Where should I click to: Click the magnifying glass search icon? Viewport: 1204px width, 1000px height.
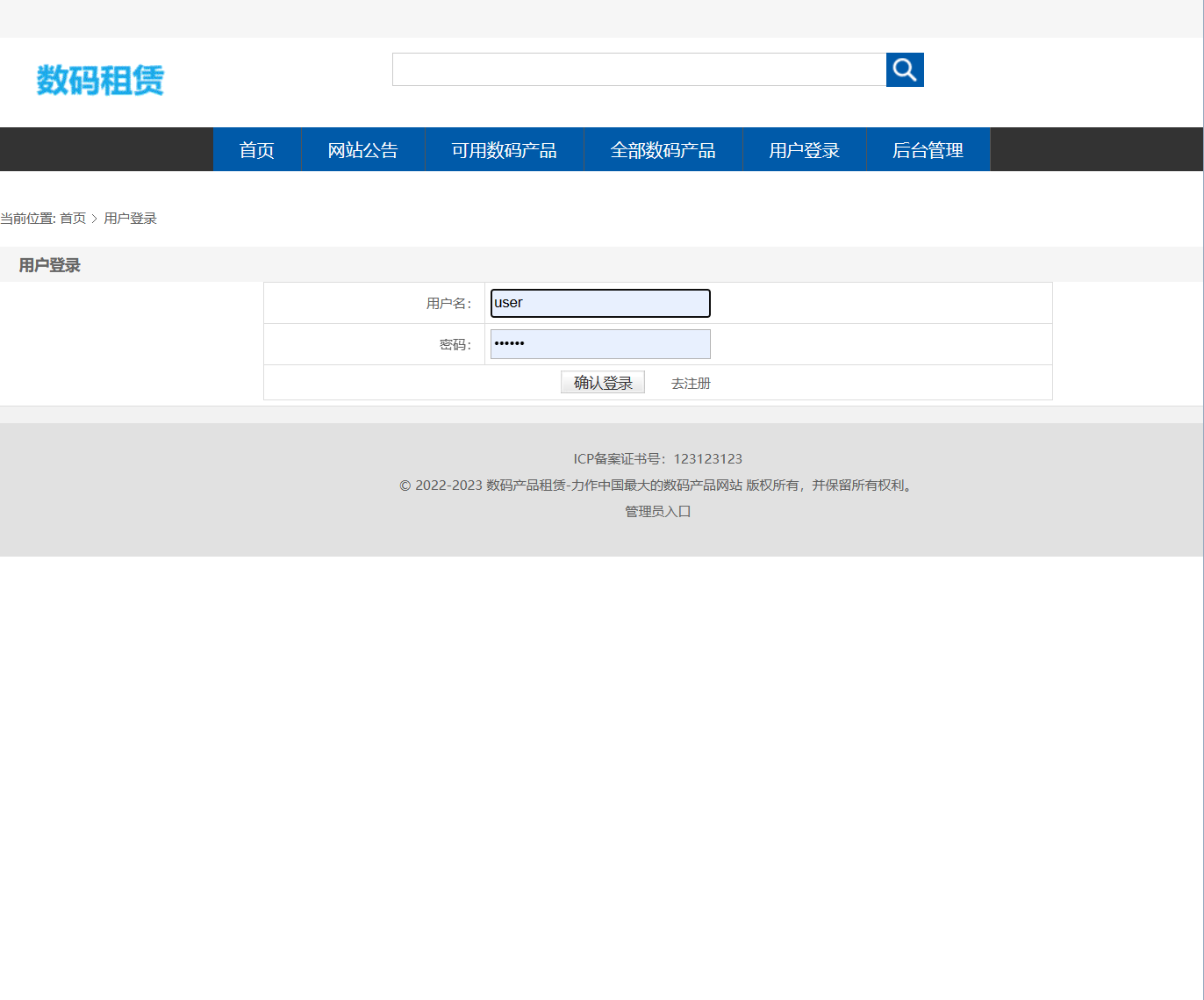coord(904,69)
